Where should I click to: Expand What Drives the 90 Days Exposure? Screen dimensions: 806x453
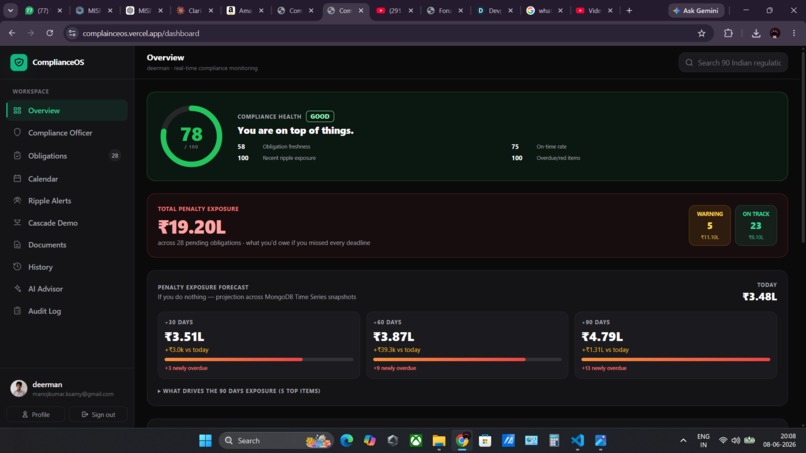(x=239, y=391)
